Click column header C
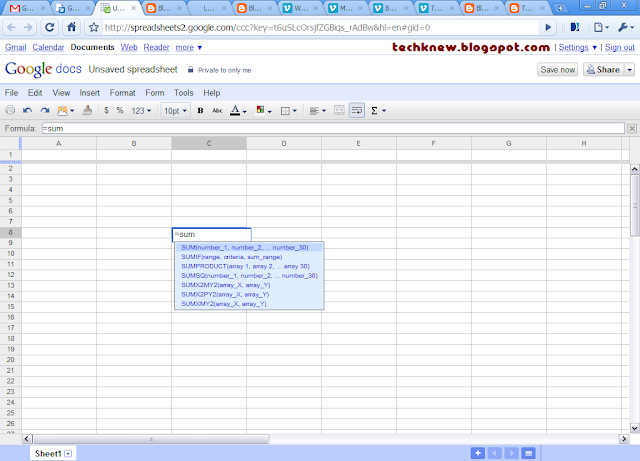 click(209, 143)
